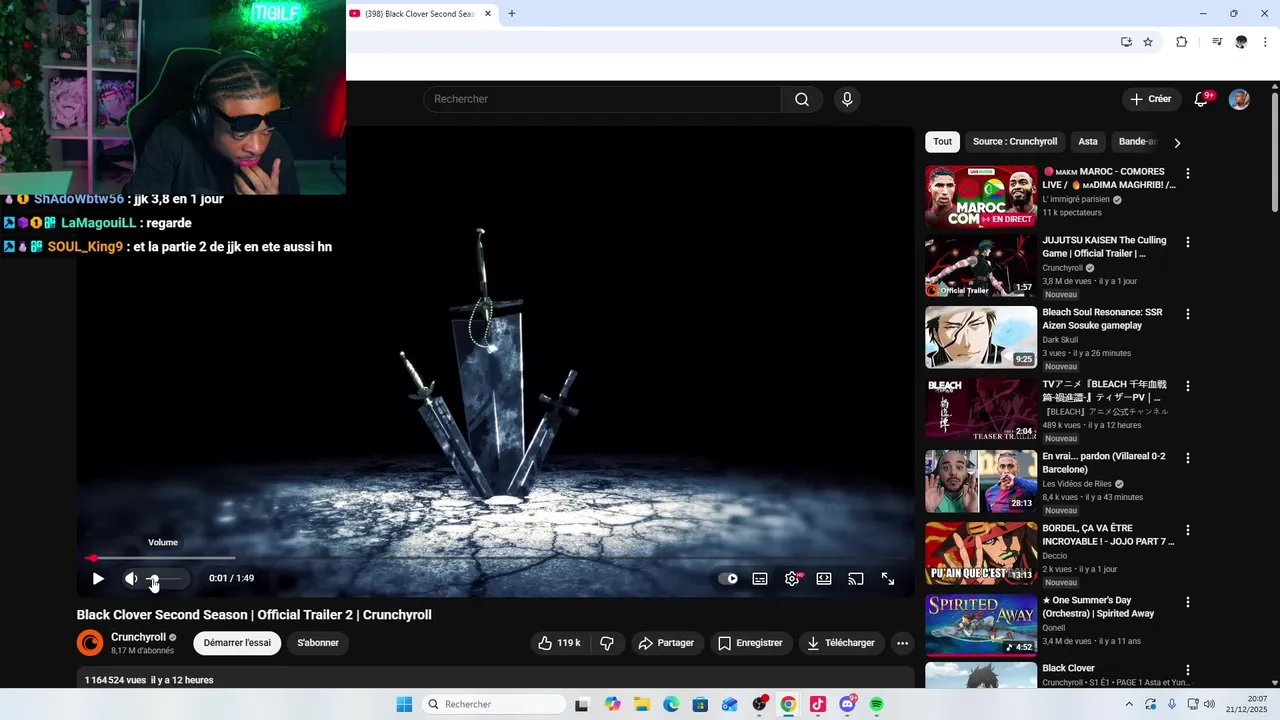Open the Jujutsu Kaisen Culling Game trailer thumbnail

[x=981, y=267]
